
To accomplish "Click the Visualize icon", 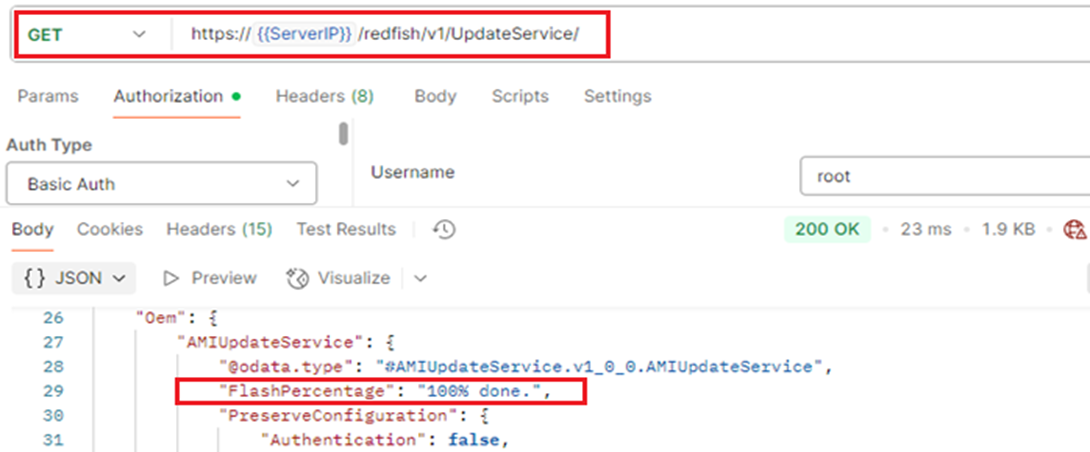I will 298,278.
